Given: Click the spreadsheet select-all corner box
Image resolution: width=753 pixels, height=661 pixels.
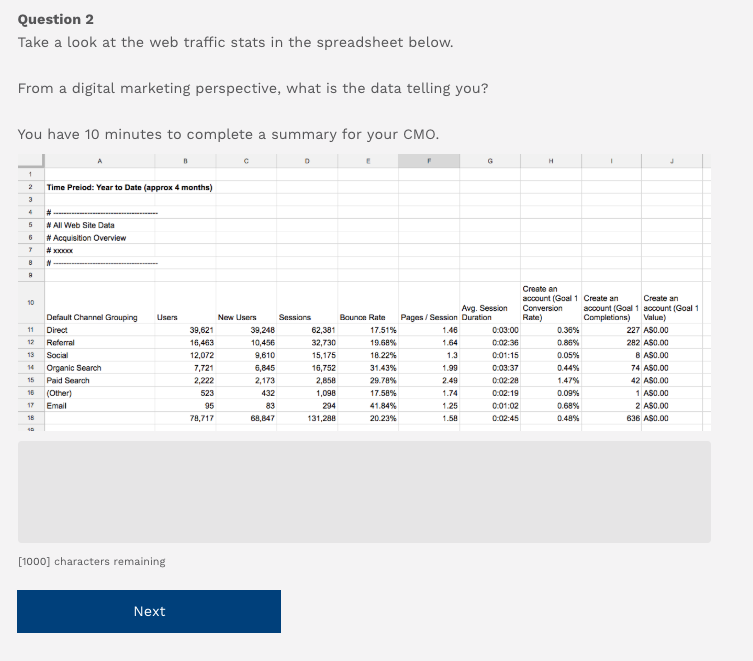Looking at the screenshot, I should coord(30,162).
